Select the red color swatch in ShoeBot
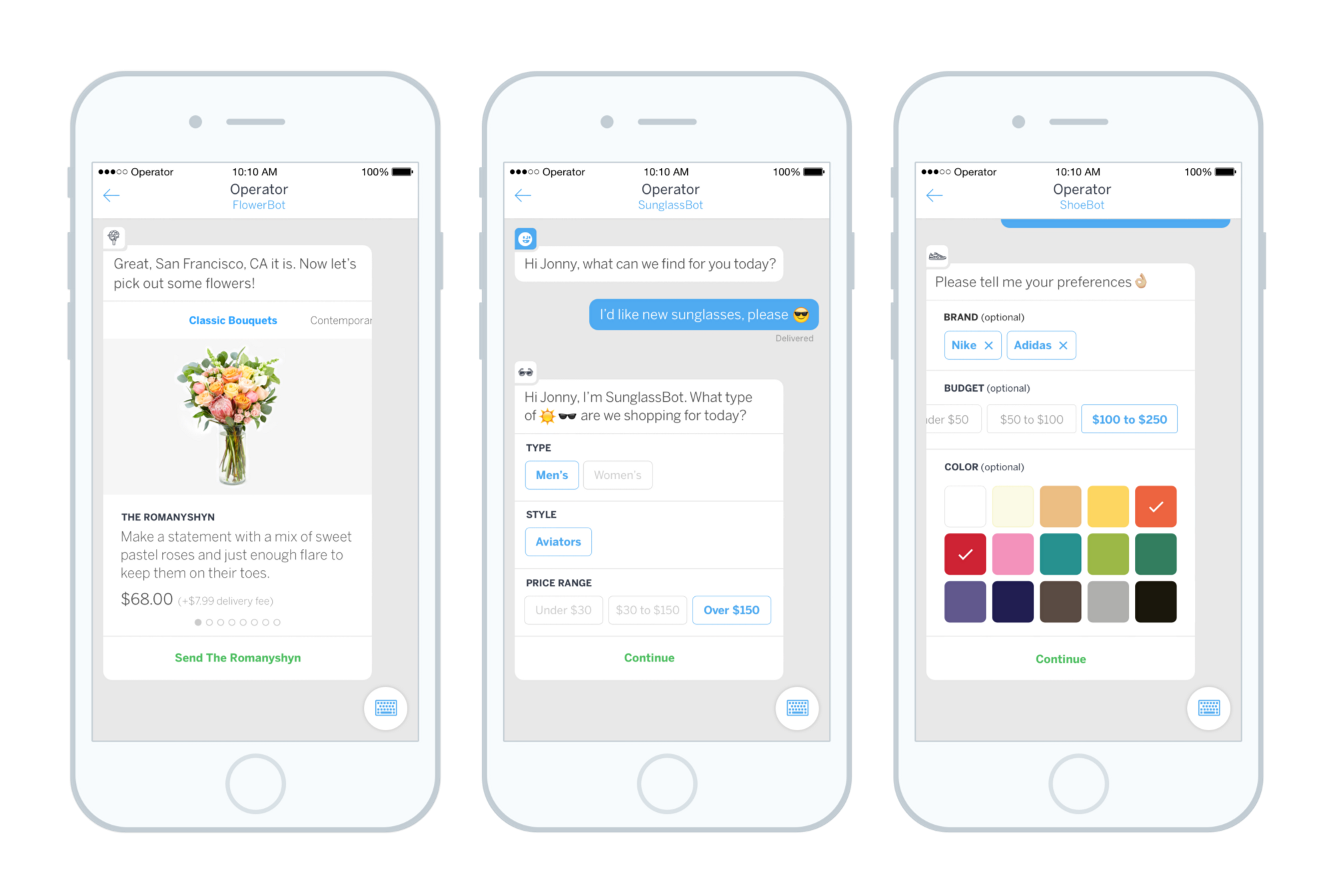 pos(965,554)
